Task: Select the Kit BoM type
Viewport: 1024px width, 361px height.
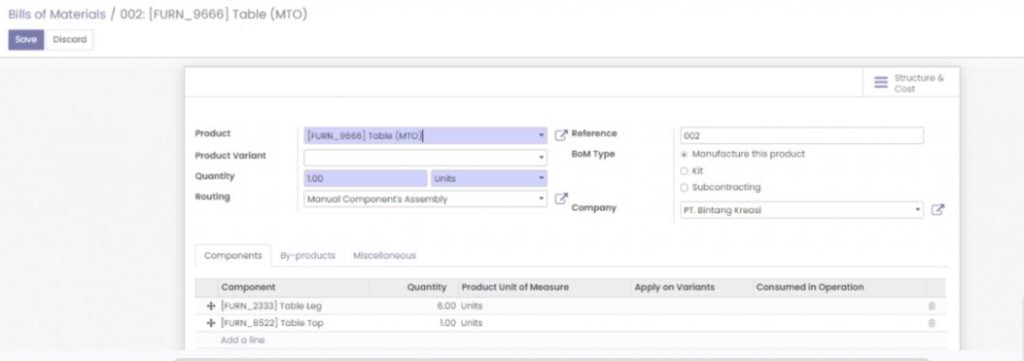Action: 684,170
